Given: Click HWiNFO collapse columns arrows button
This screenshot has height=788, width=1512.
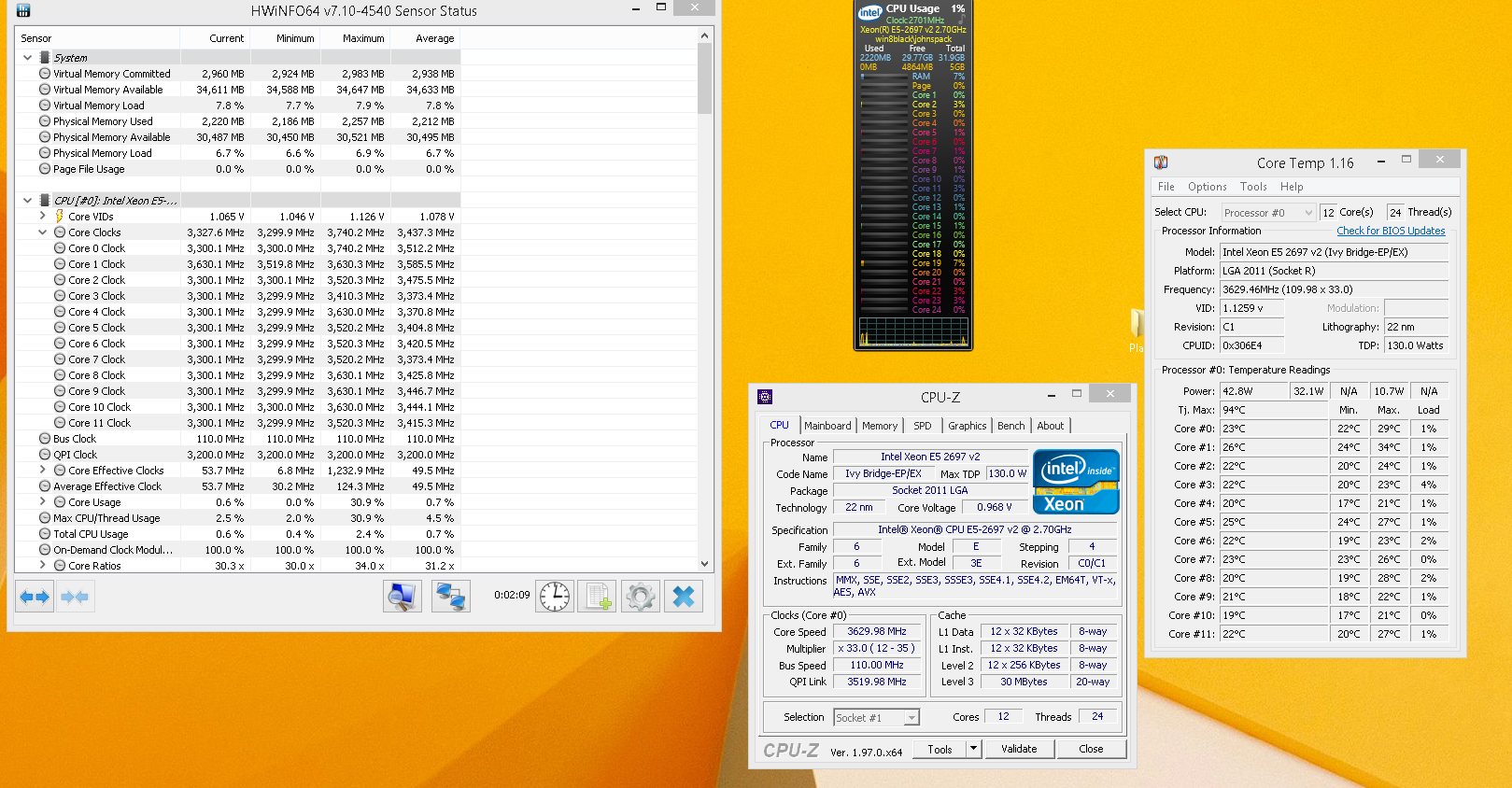Looking at the screenshot, I should click(x=75, y=597).
